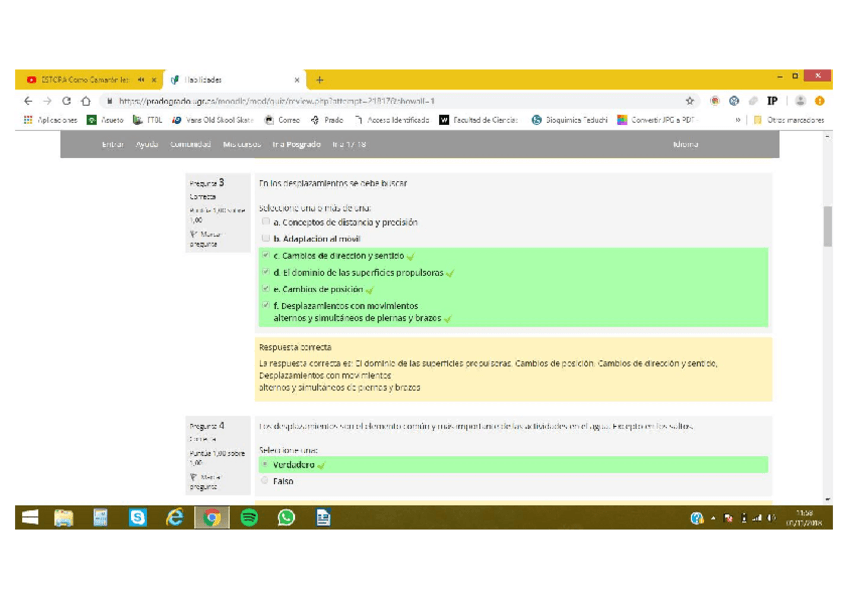Screen dimensions: 848x599
Task: Expand the Idioma language dropdown
Action: tap(686, 145)
